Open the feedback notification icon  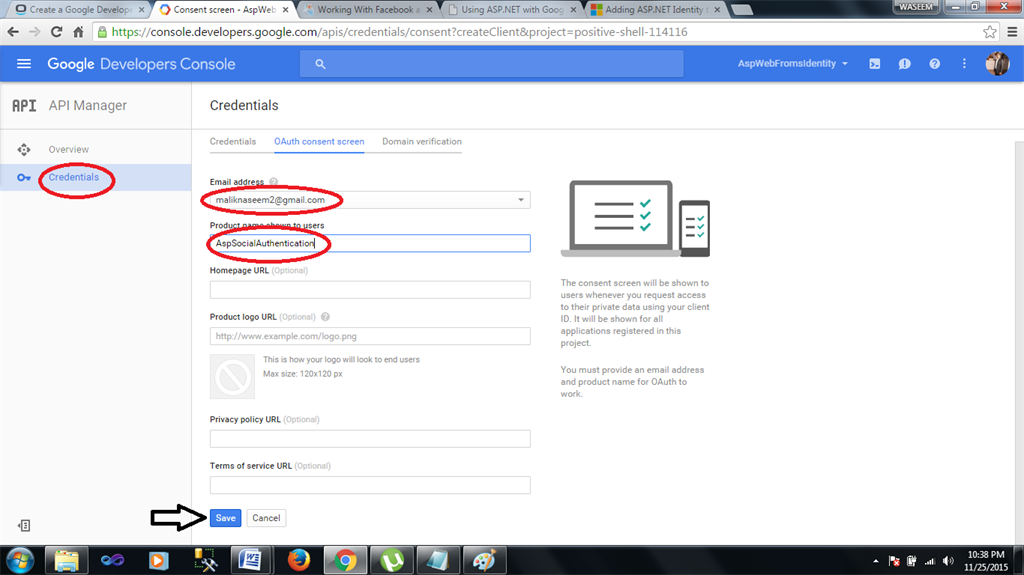[x=904, y=63]
